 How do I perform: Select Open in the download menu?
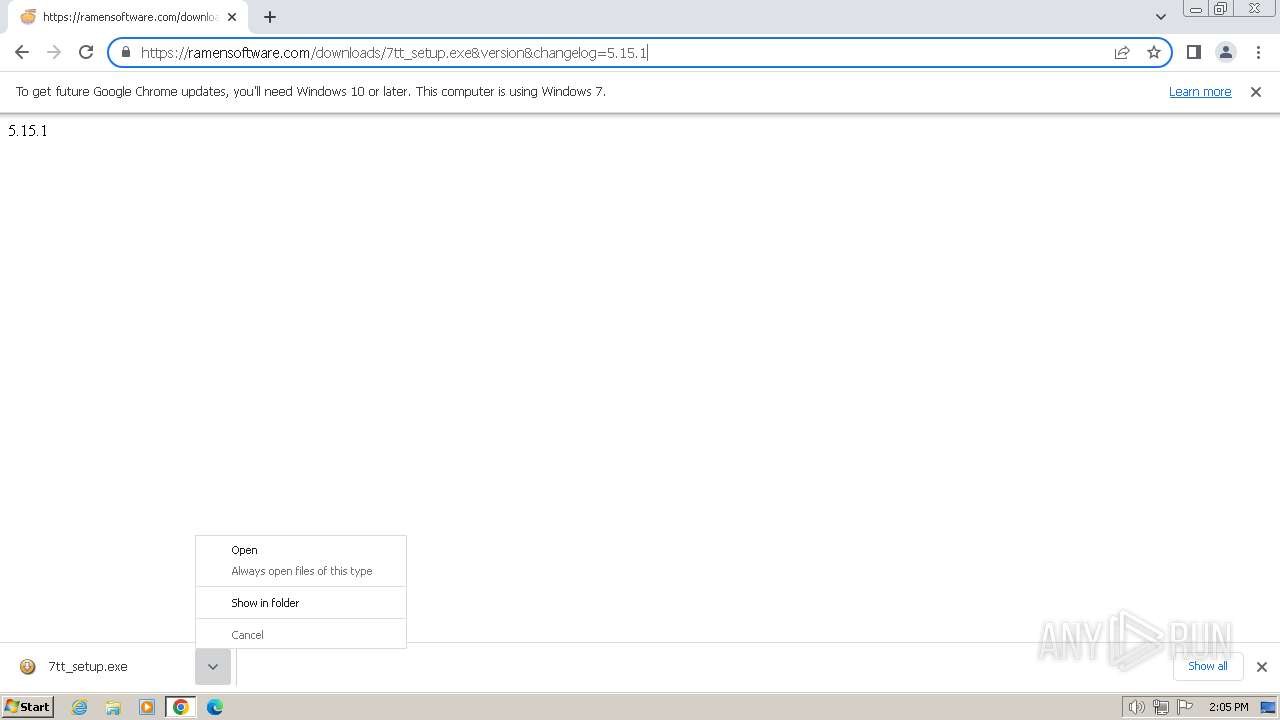pyautogui.click(x=301, y=550)
